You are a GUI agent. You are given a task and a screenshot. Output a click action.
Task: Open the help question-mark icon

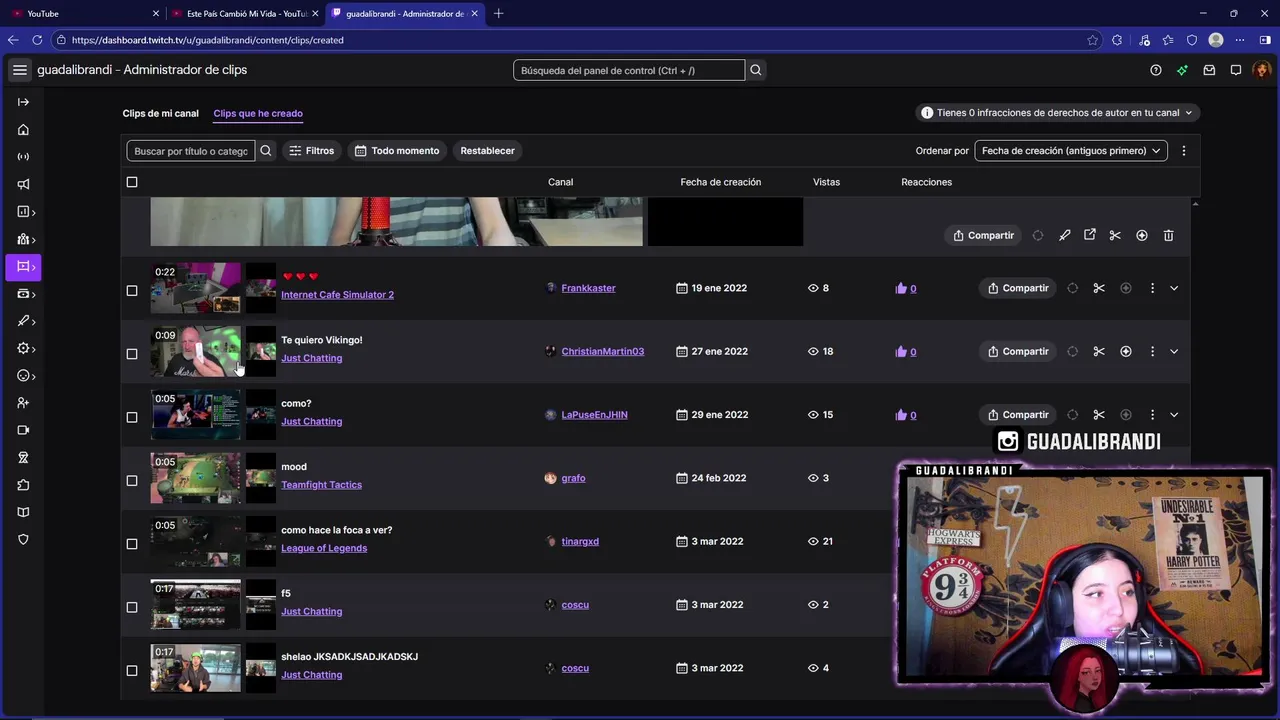[x=1156, y=70]
